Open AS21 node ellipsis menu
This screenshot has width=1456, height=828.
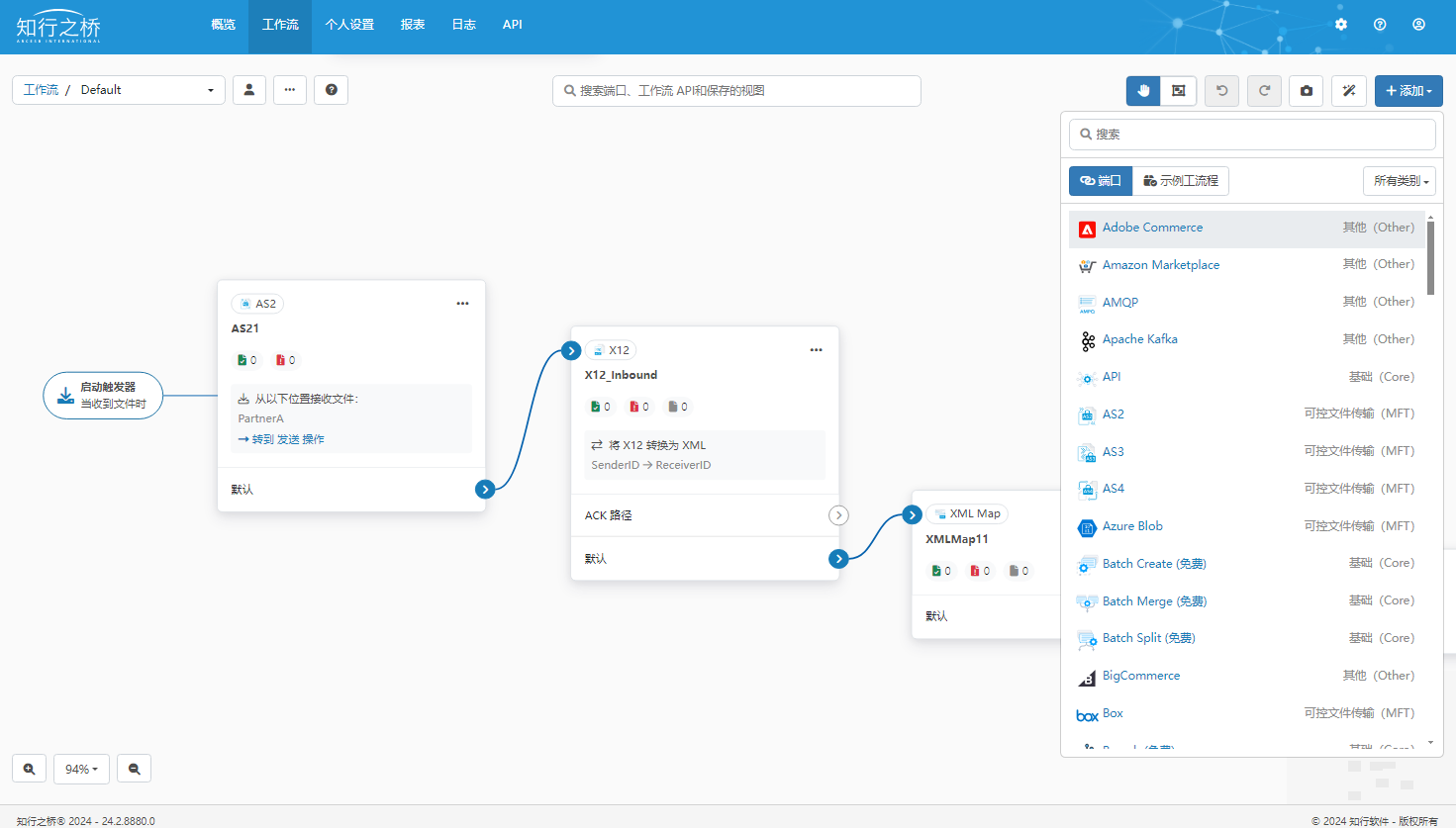462,304
